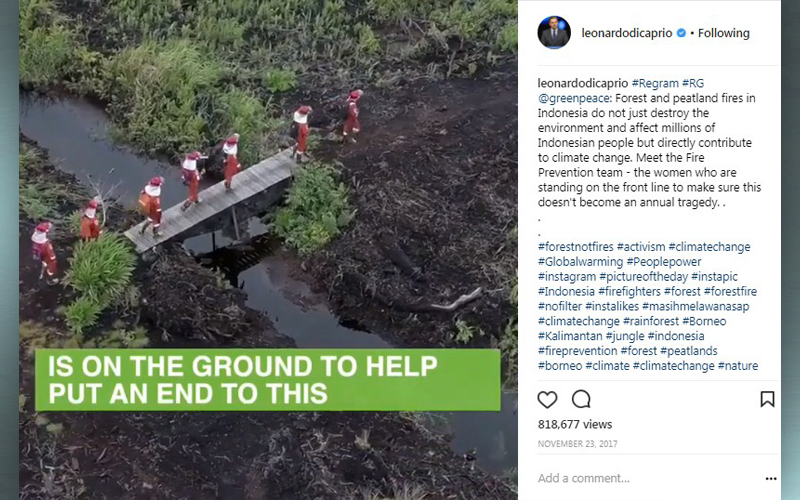The image size is (800, 500).
Task: Open the #firefighters hashtag
Action: 629,292
